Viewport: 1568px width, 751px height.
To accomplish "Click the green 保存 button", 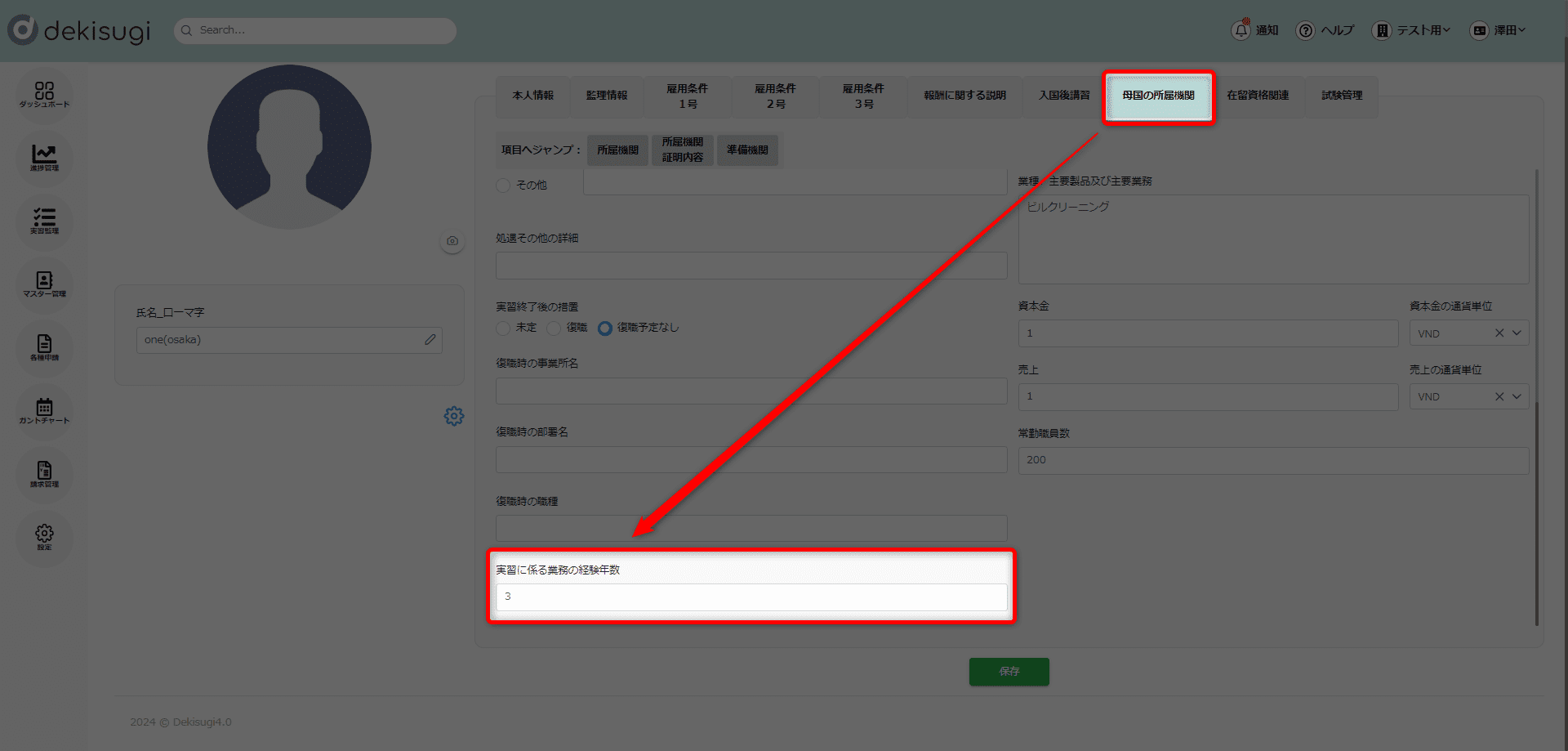I will (x=1009, y=672).
